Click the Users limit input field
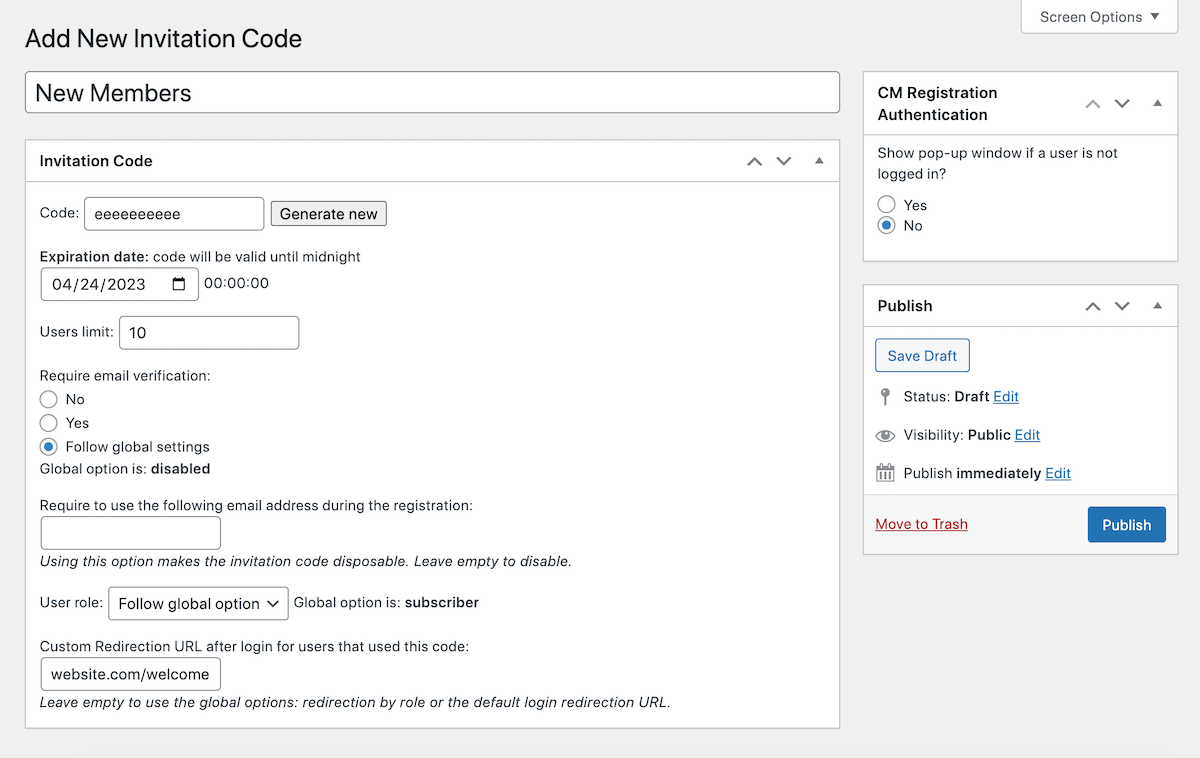 [209, 333]
